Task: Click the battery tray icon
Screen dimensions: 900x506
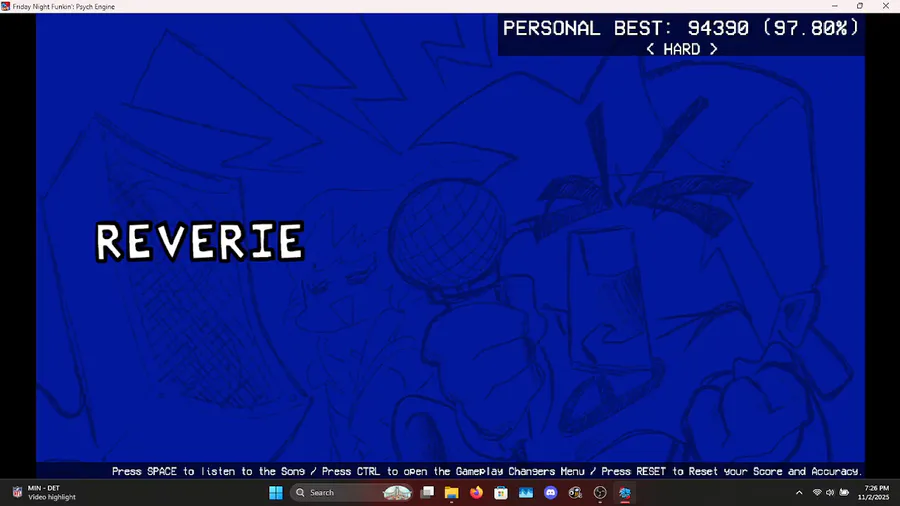Action: tap(844, 492)
